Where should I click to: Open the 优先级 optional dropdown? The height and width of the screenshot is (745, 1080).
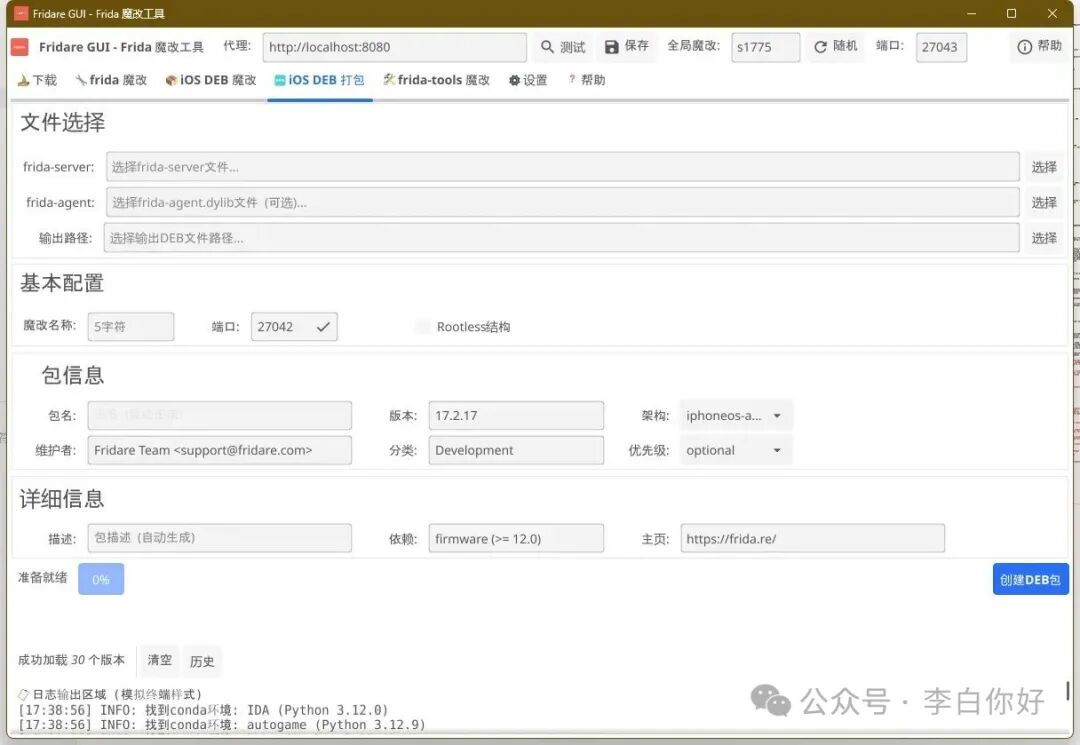pos(735,450)
